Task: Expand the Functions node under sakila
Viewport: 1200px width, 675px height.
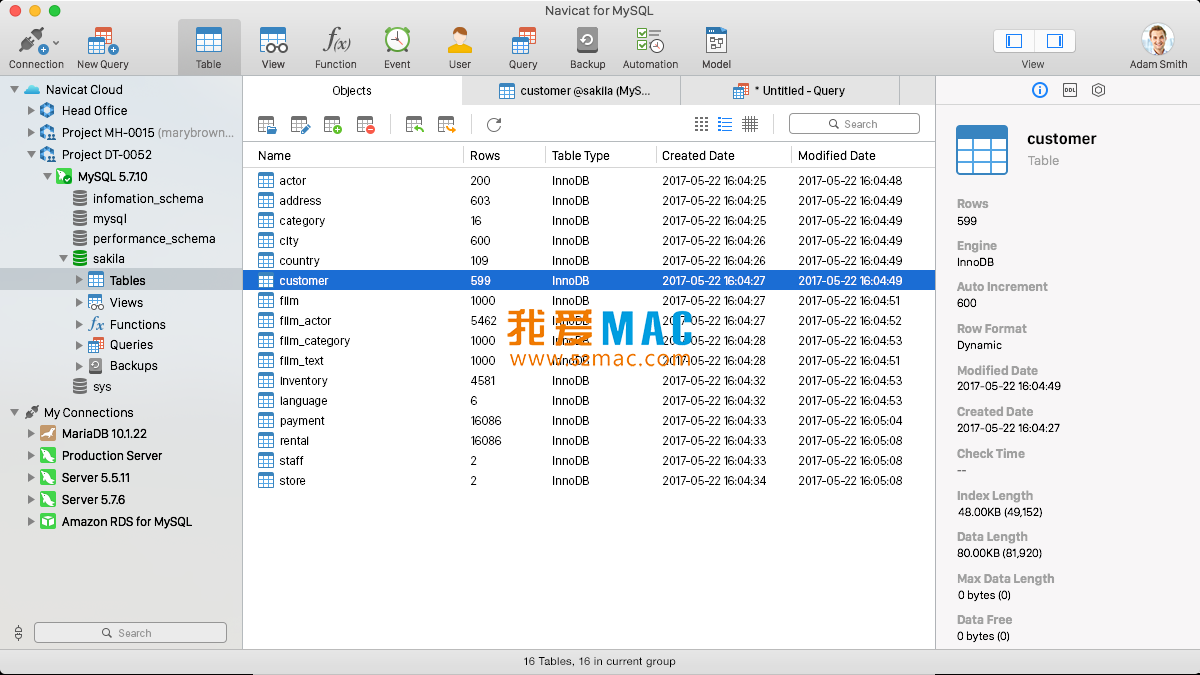Action: (x=79, y=325)
